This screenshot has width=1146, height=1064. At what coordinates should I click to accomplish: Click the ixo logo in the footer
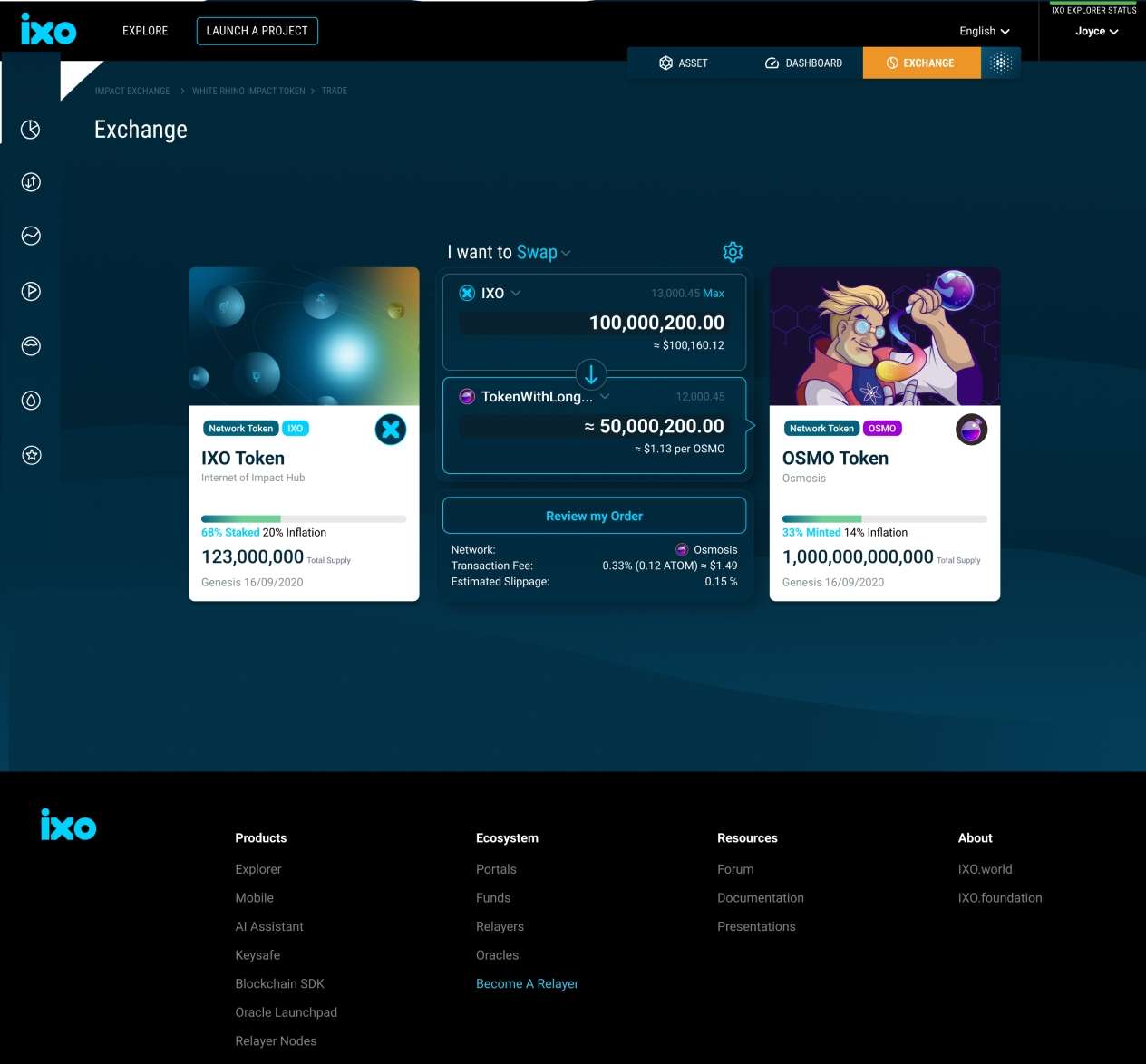point(68,825)
